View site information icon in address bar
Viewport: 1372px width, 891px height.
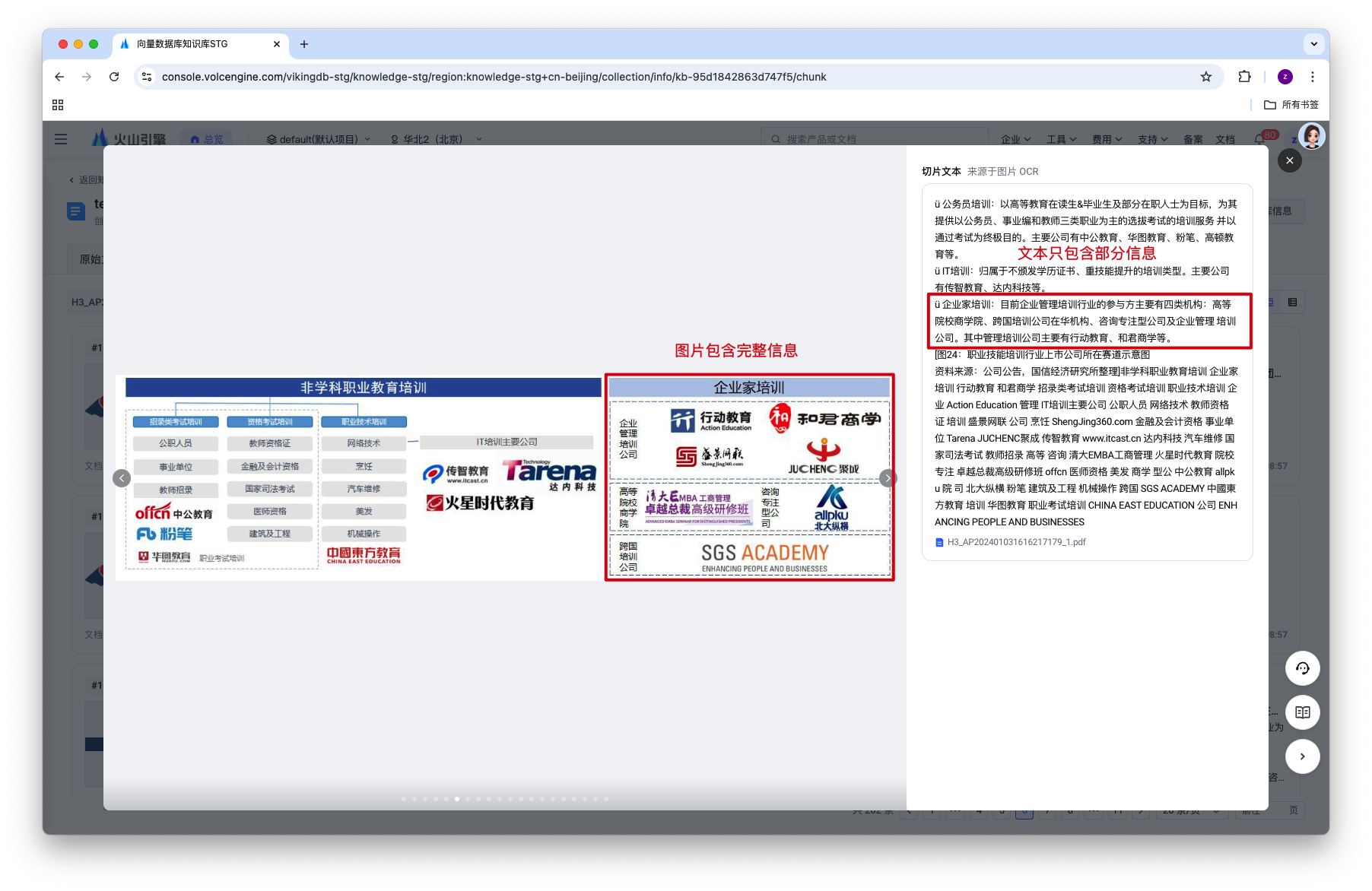tap(147, 77)
